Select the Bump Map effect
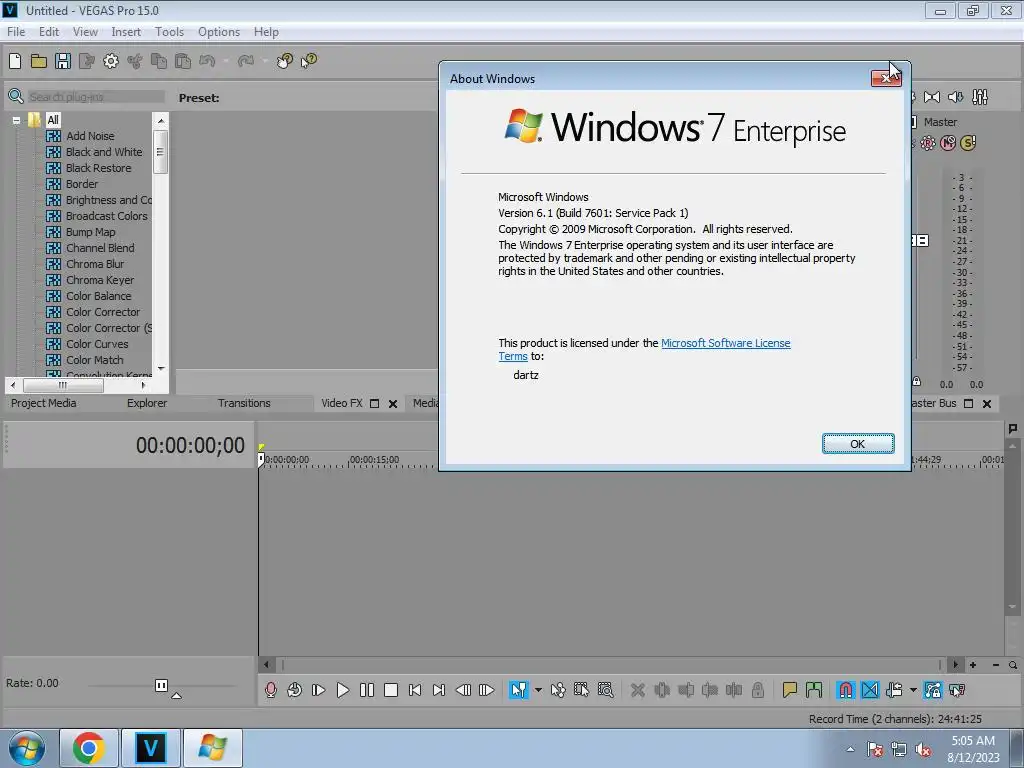This screenshot has height=768, width=1024. click(x=91, y=232)
